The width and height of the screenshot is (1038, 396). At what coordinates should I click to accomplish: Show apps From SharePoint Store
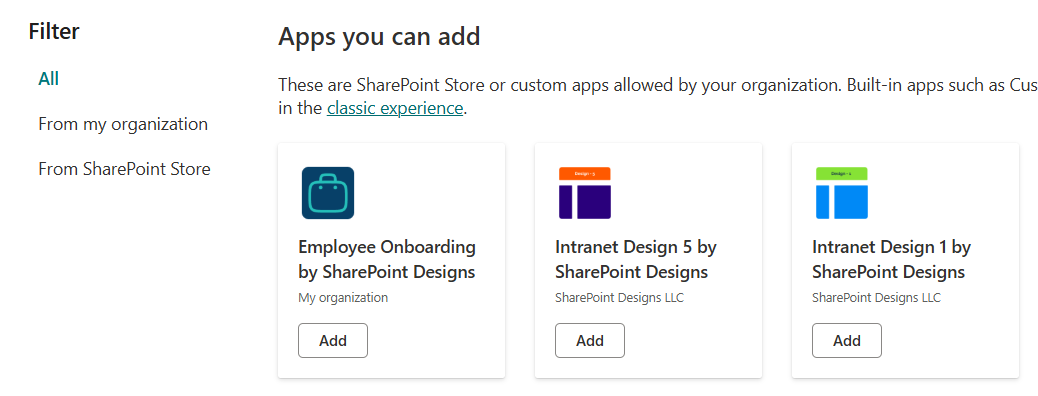point(124,169)
